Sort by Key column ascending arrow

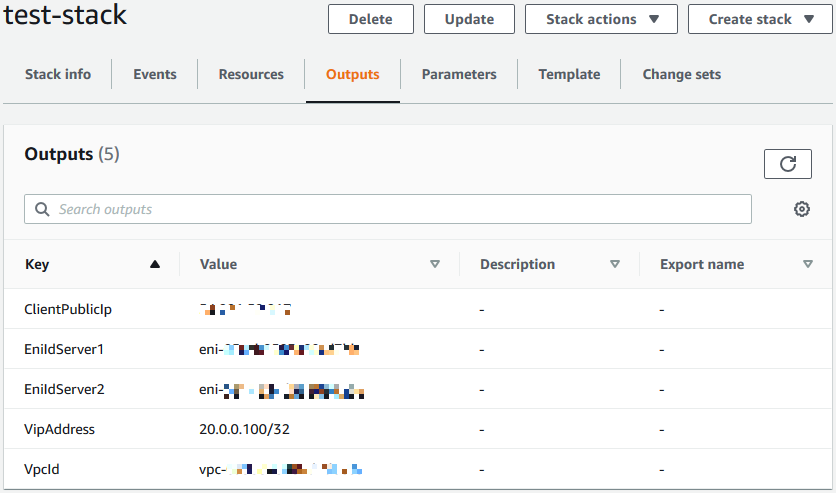154,265
